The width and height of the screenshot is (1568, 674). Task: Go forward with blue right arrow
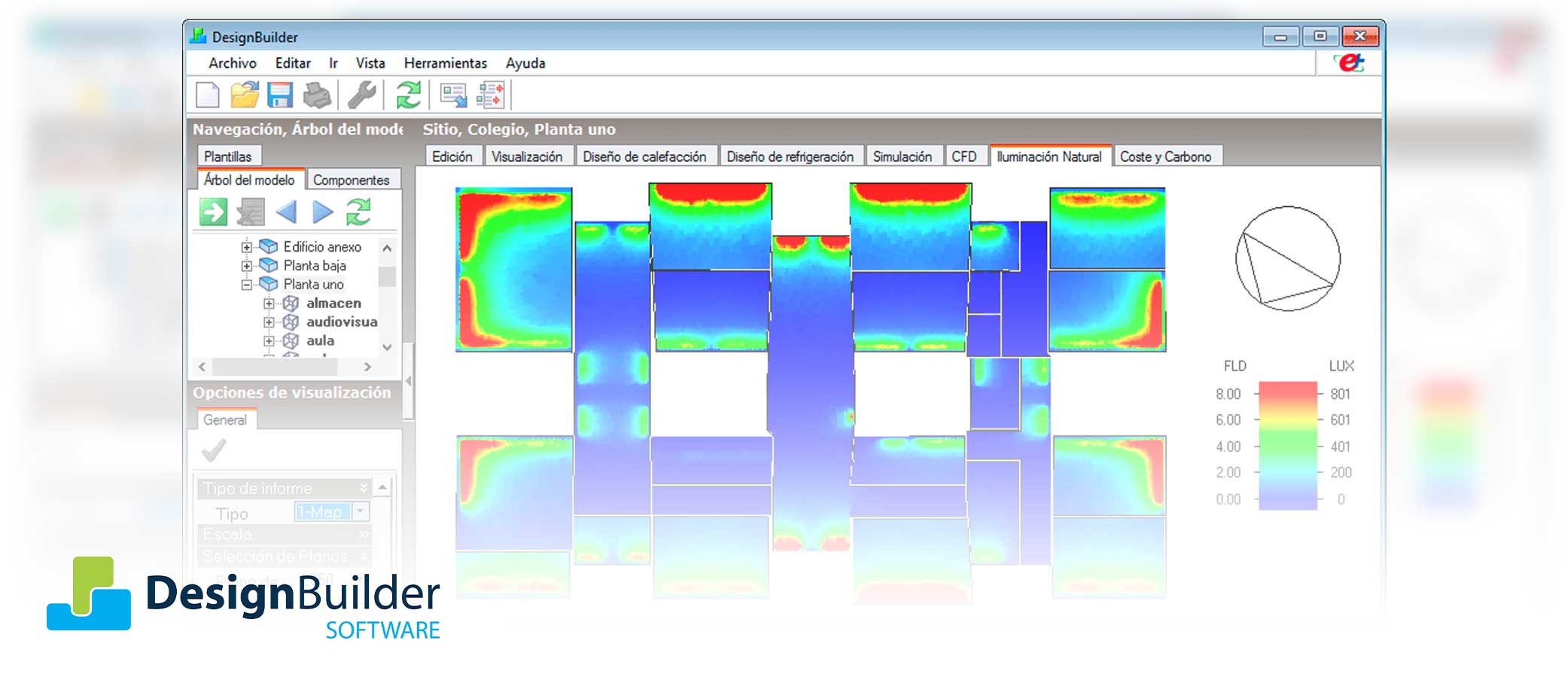click(323, 212)
